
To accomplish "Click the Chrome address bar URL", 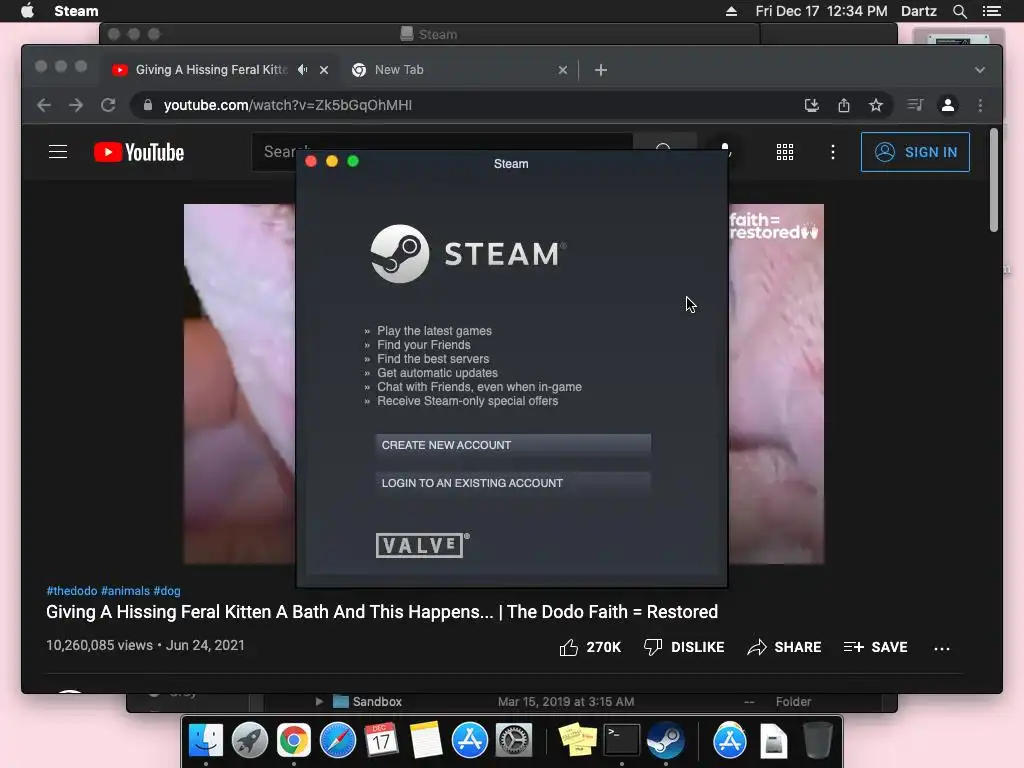I will tap(287, 105).
